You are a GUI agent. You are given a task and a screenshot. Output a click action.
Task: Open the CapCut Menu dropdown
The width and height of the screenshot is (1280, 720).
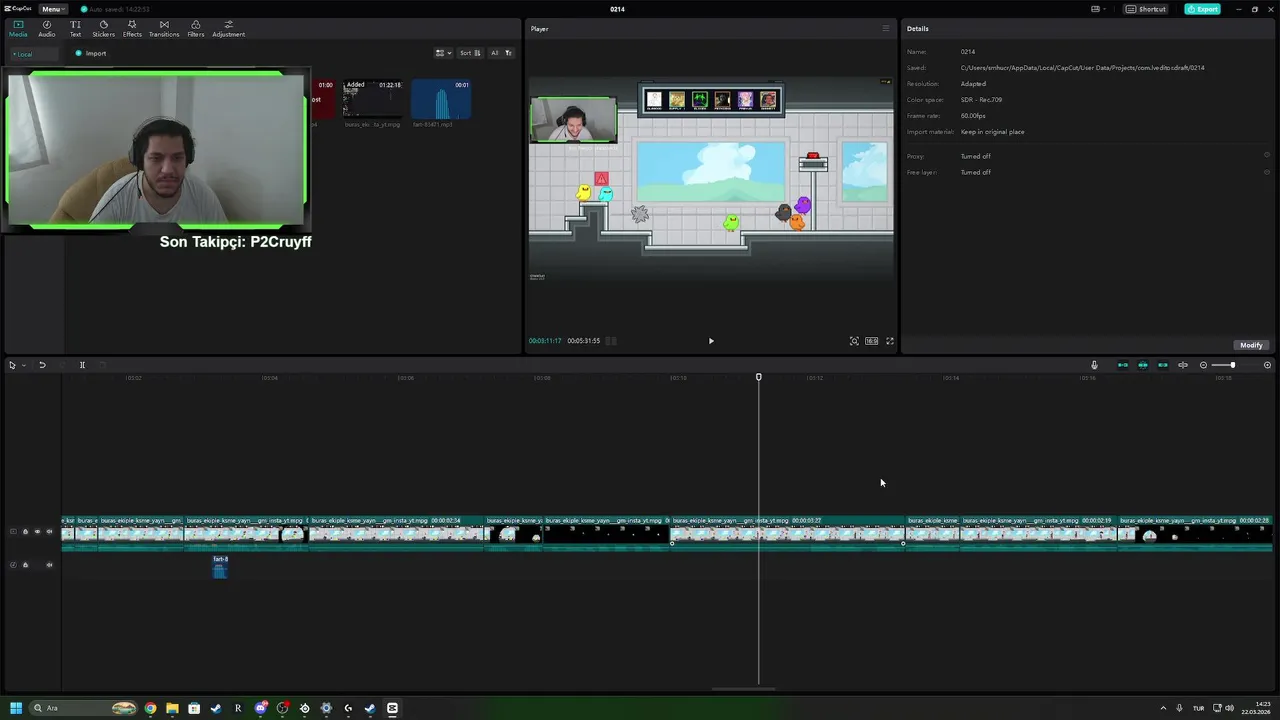pyautogui.click(x=53, y=9)
